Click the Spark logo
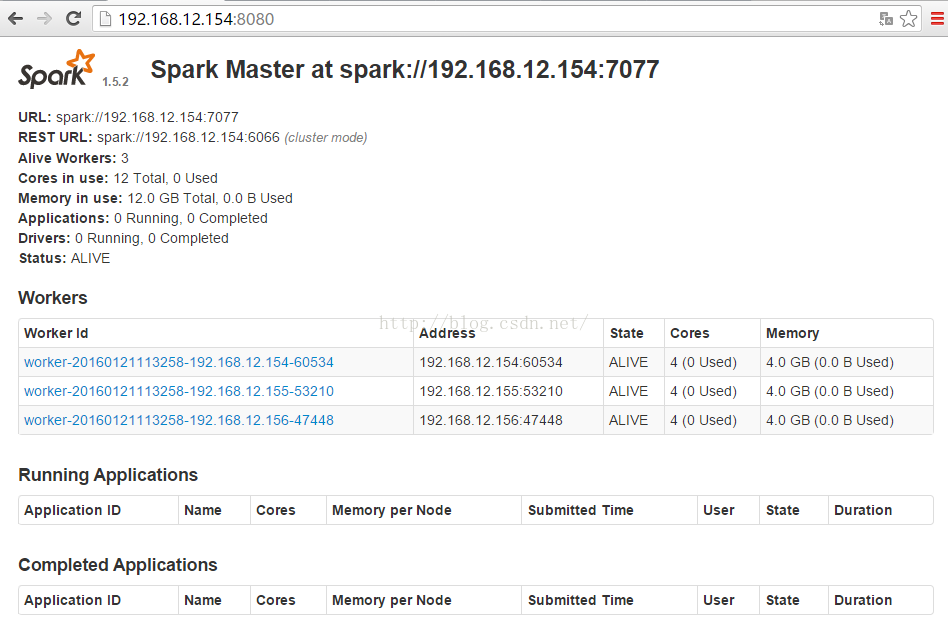Image resolution: width=948 pixels, height=624 pixels. pos(56,69)
